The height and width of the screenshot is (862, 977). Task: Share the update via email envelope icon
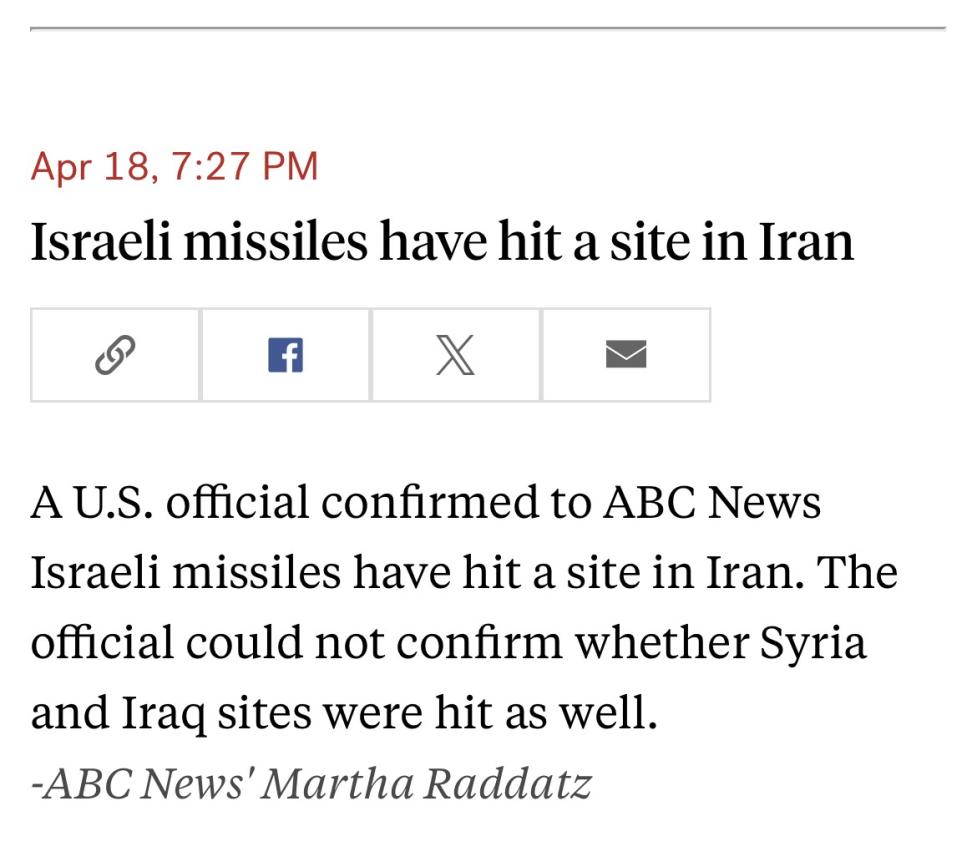(x=626, y=355)
